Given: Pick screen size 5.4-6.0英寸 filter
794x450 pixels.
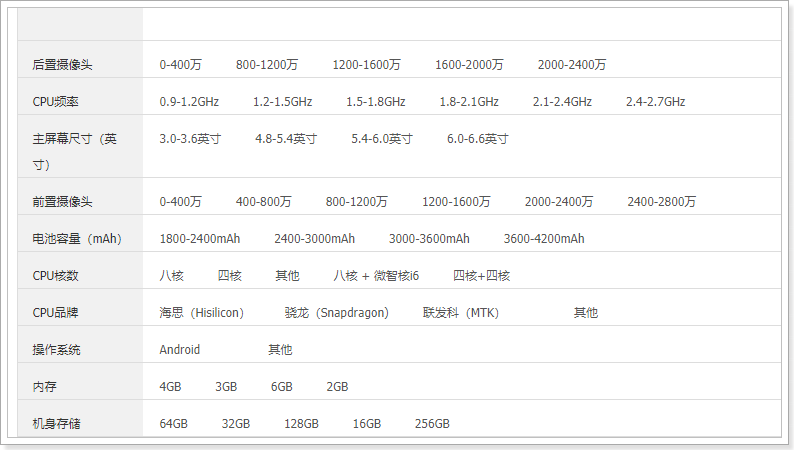Looking at the screenshot, I should coord(381,139).
